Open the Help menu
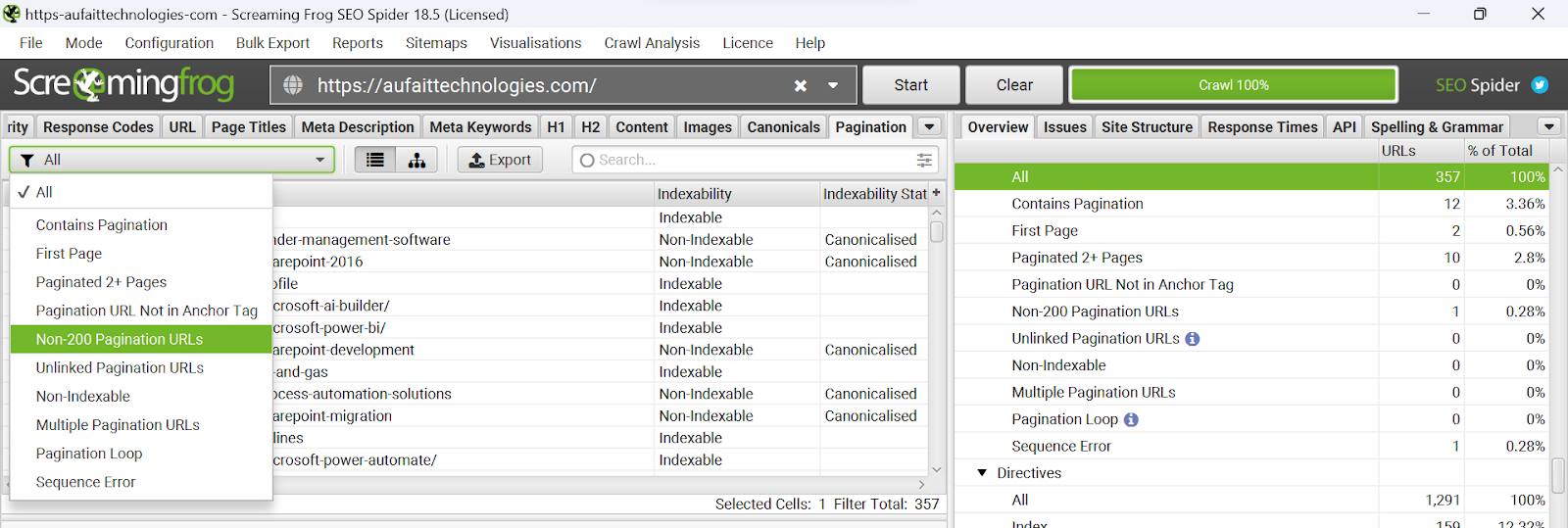Screen dimensions: 1568x528 tap(810, 43)
